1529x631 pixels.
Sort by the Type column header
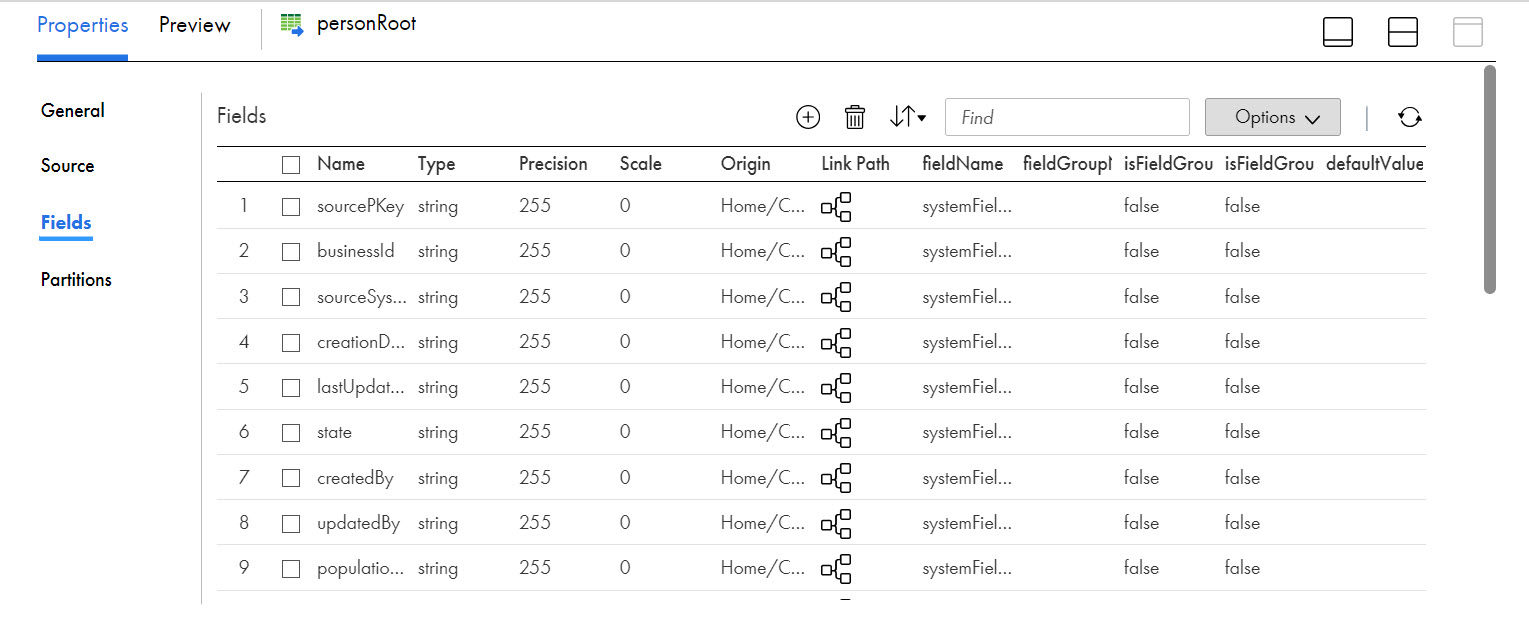(x=436, y=164)
